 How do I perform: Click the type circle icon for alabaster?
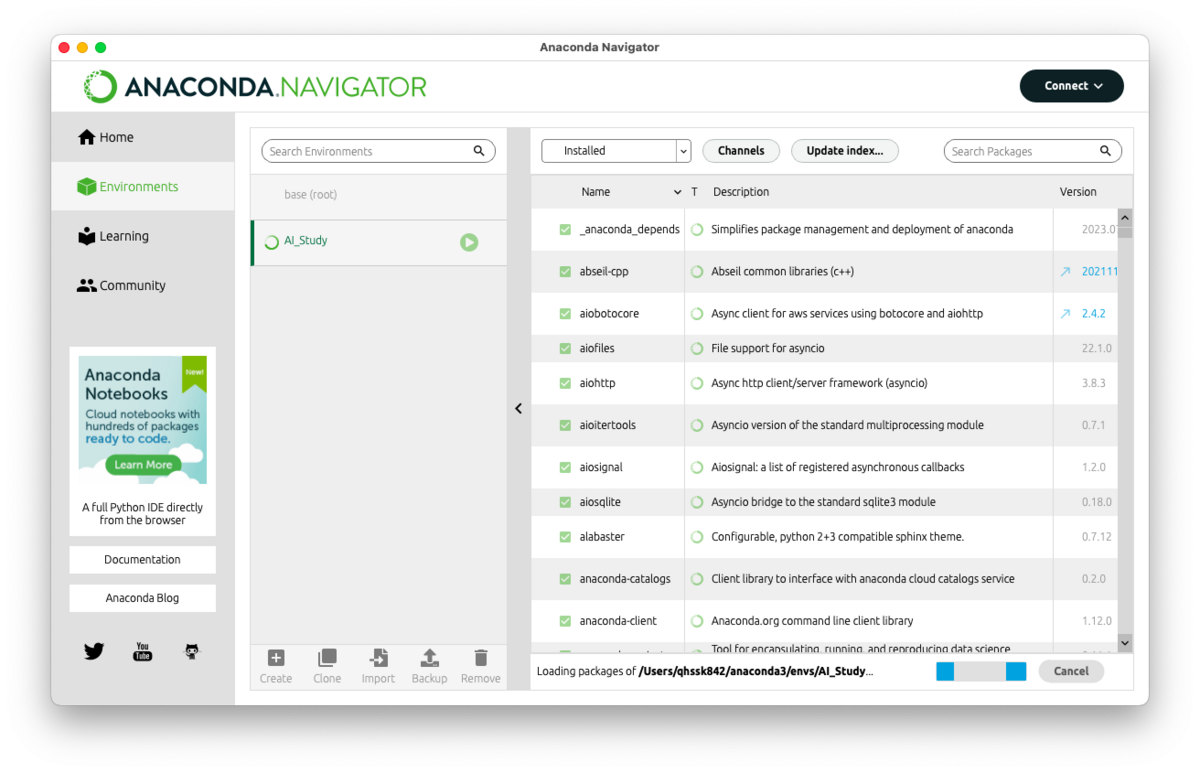[x=697, y=537]
